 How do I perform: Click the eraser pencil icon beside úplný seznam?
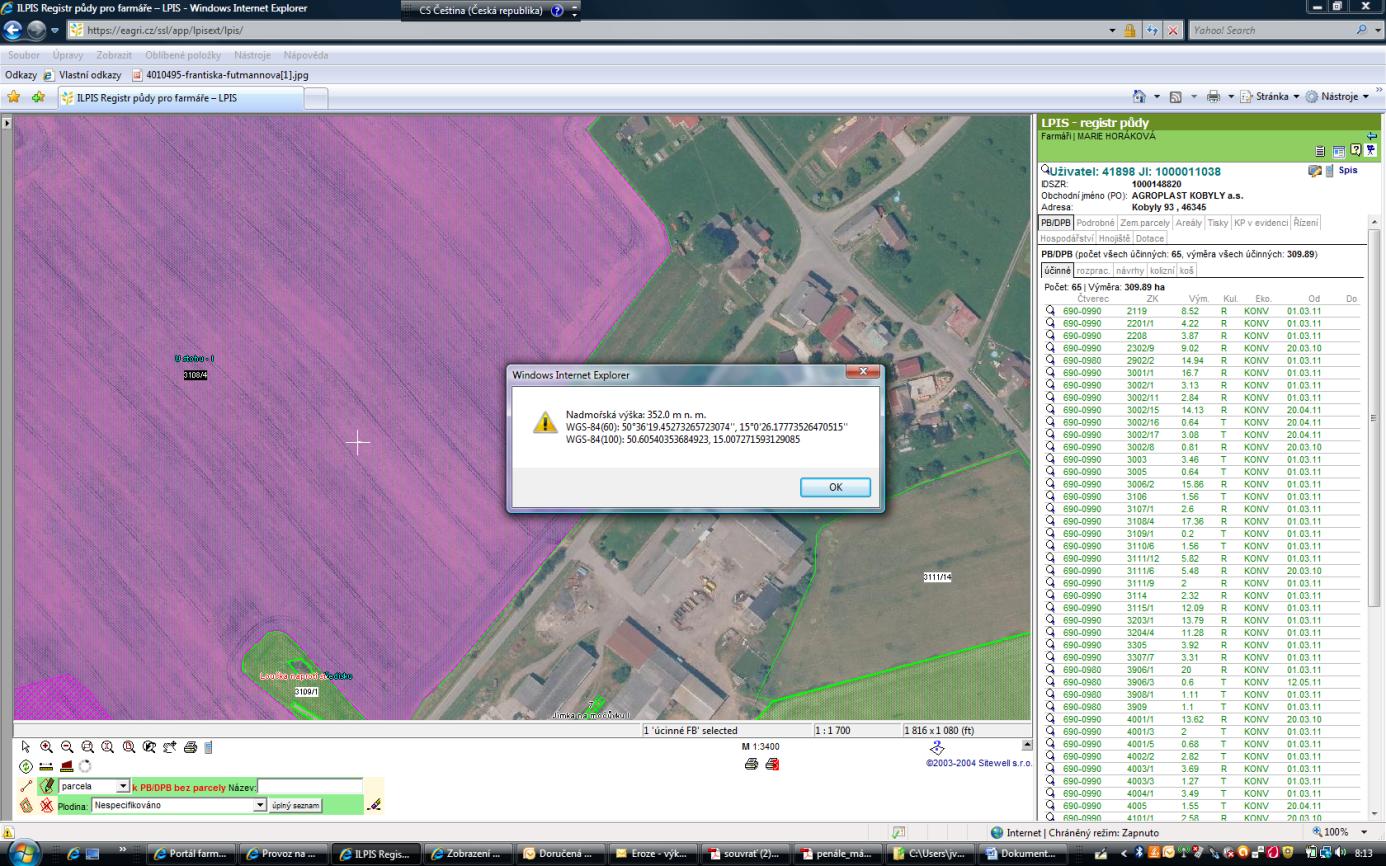coord(375,805)
